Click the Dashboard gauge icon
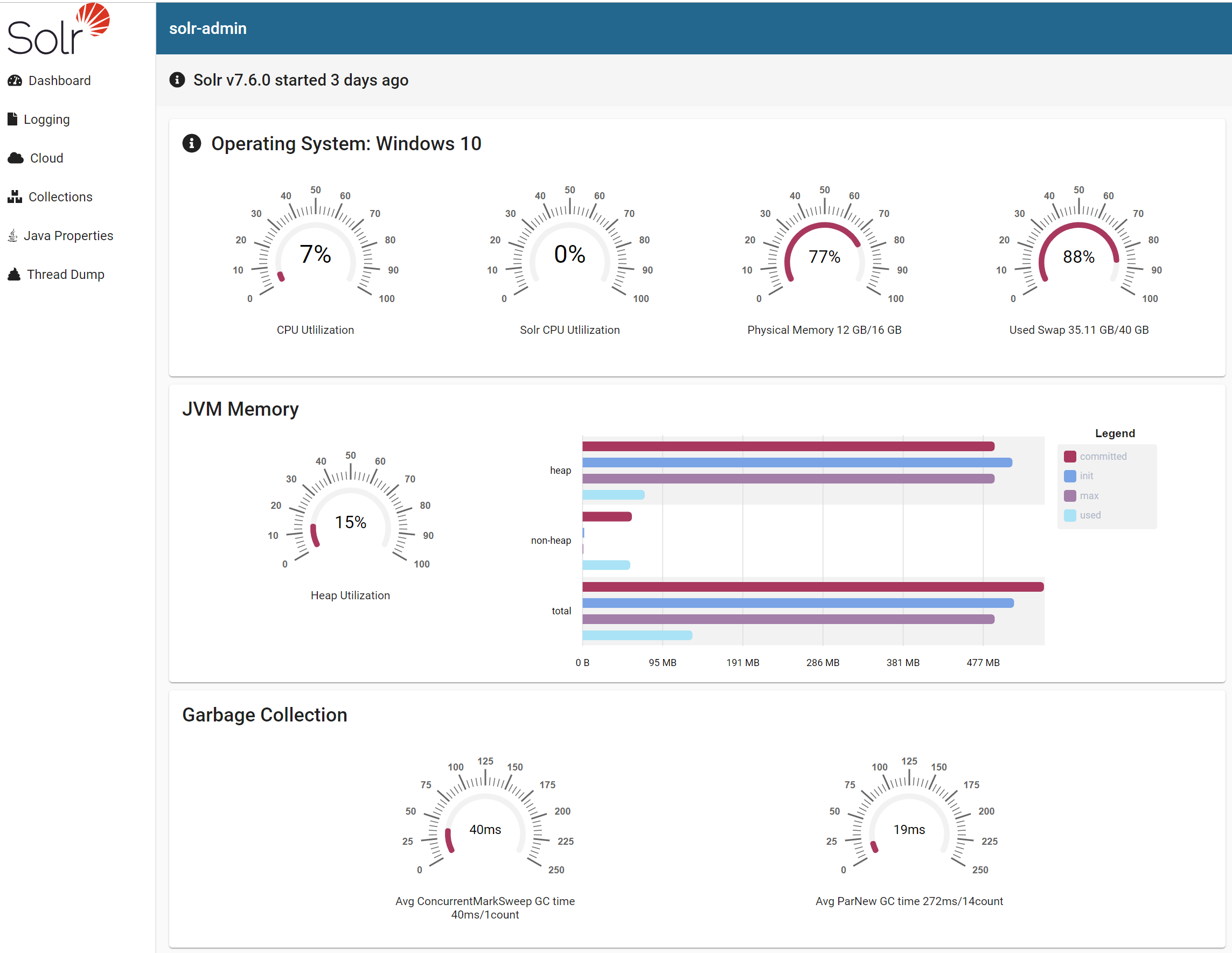 pyautogui.click(x=15, y=81)
